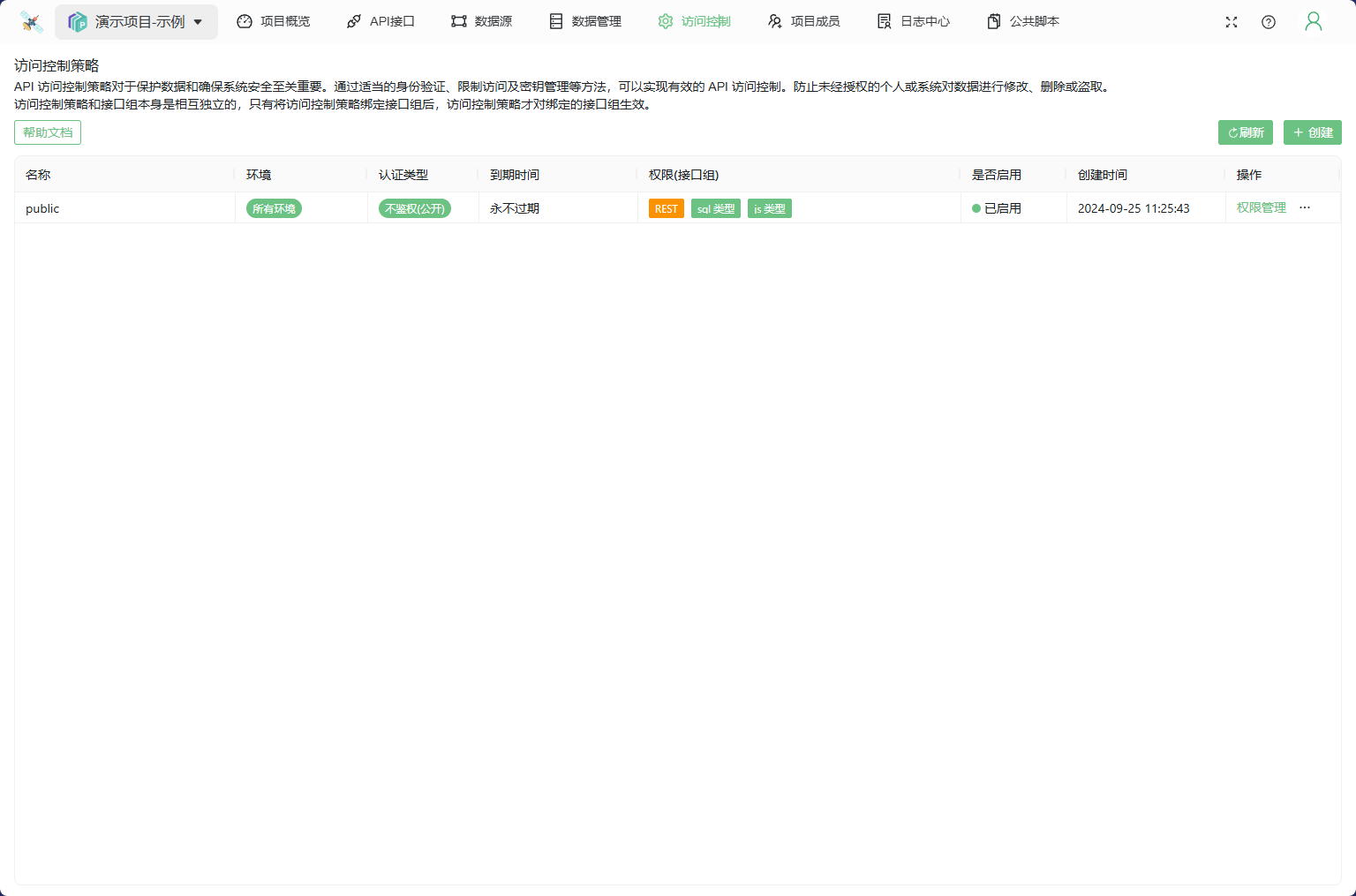Refresh the policy list with 刷新

(1245, 132)
